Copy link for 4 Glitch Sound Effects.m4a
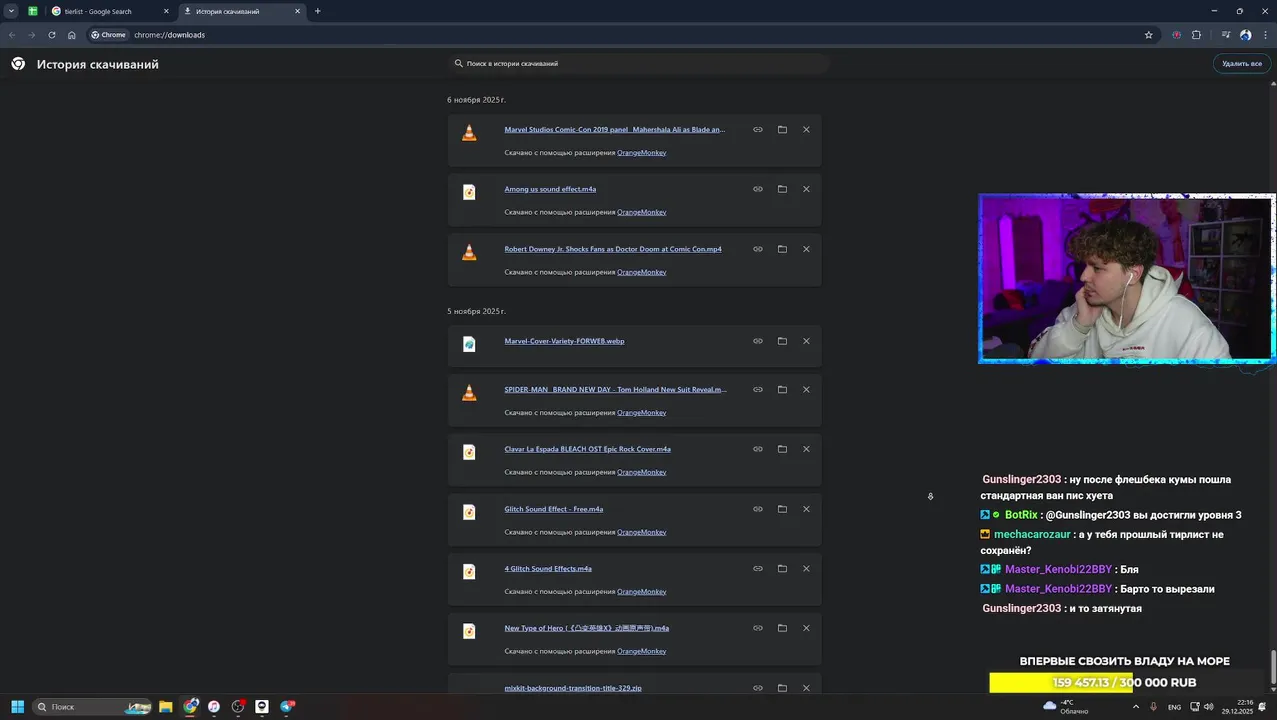Screen dimensions: 1277x720 (x=758, y=569)
